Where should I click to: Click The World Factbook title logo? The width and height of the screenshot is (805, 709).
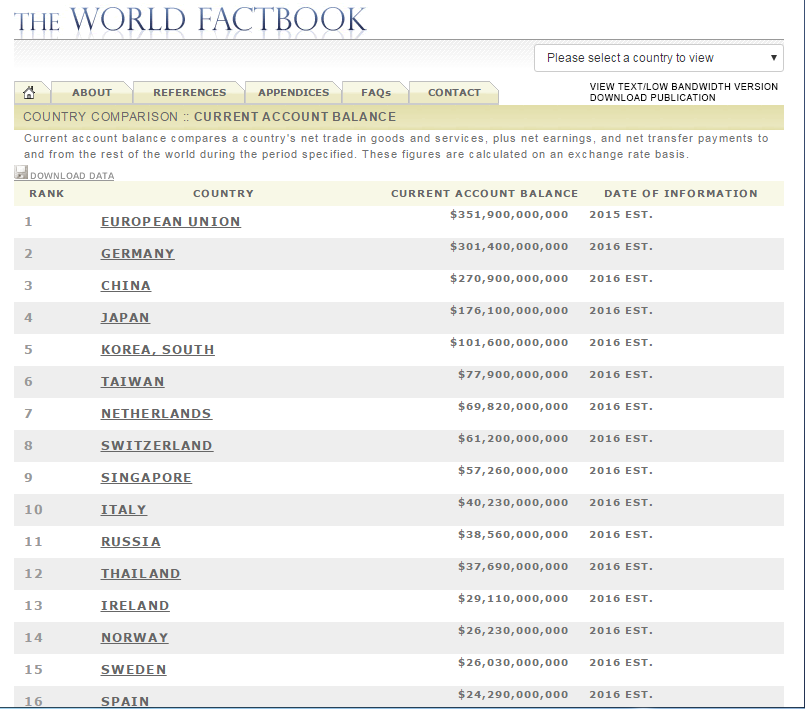(190, 20)
